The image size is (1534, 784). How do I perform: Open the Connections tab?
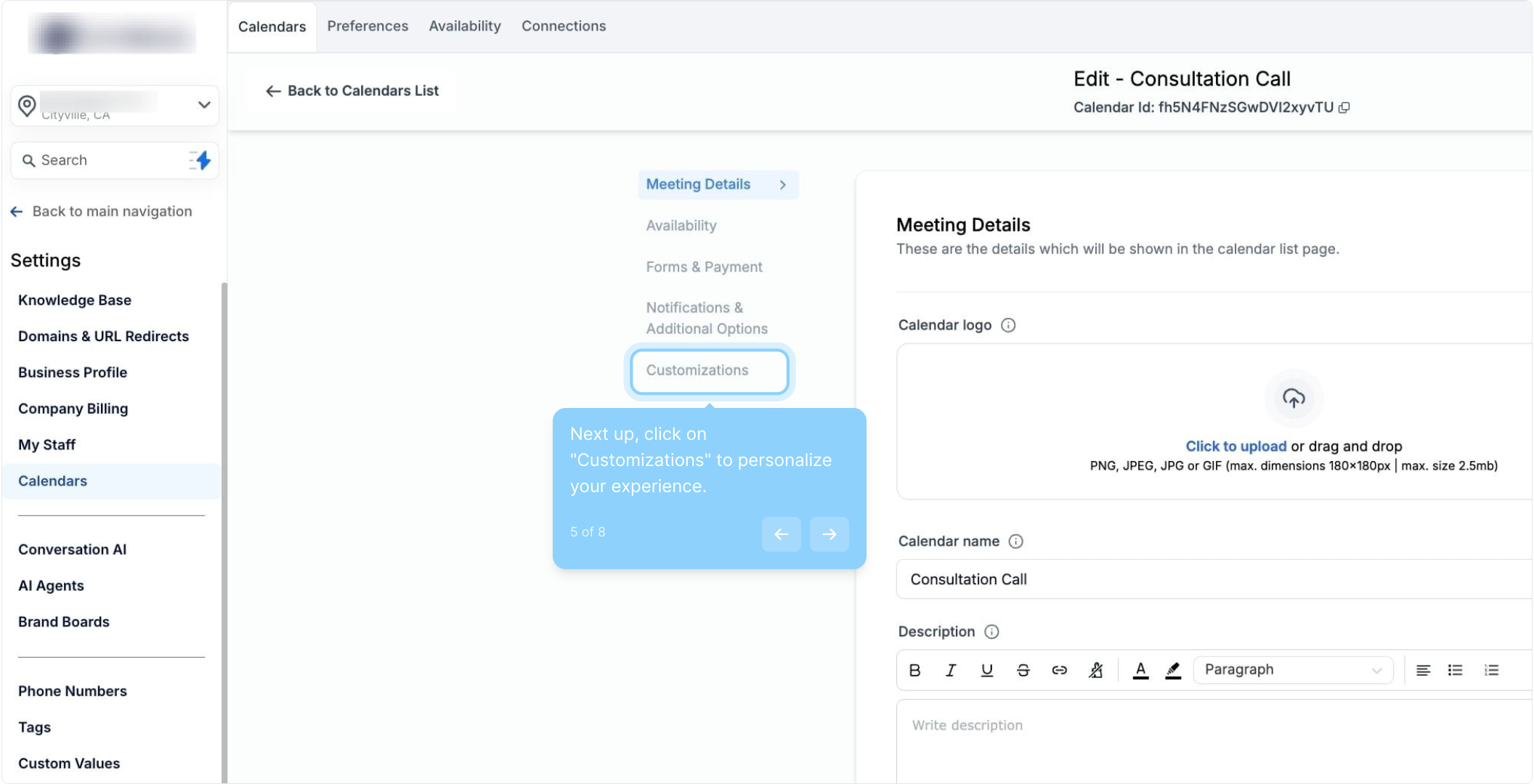click(x=563, y=26)
